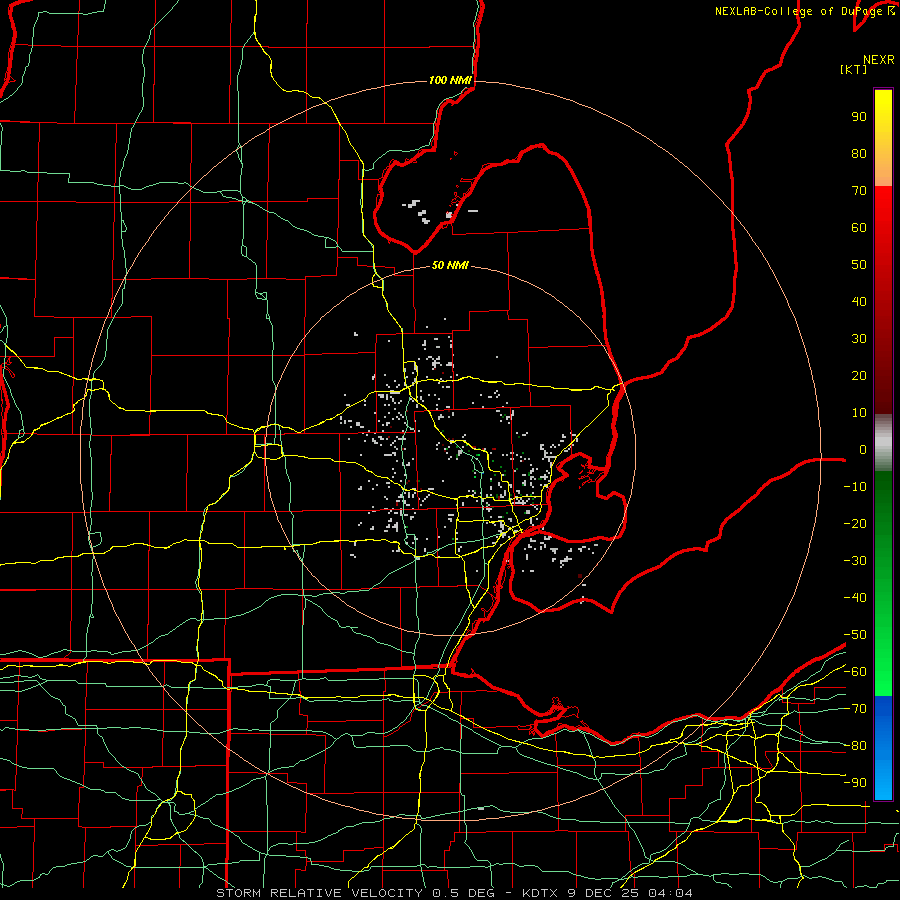Click the 80 value on velocity legend
The width and height of the screenshot is (900, 900).
tap(859, 153)
